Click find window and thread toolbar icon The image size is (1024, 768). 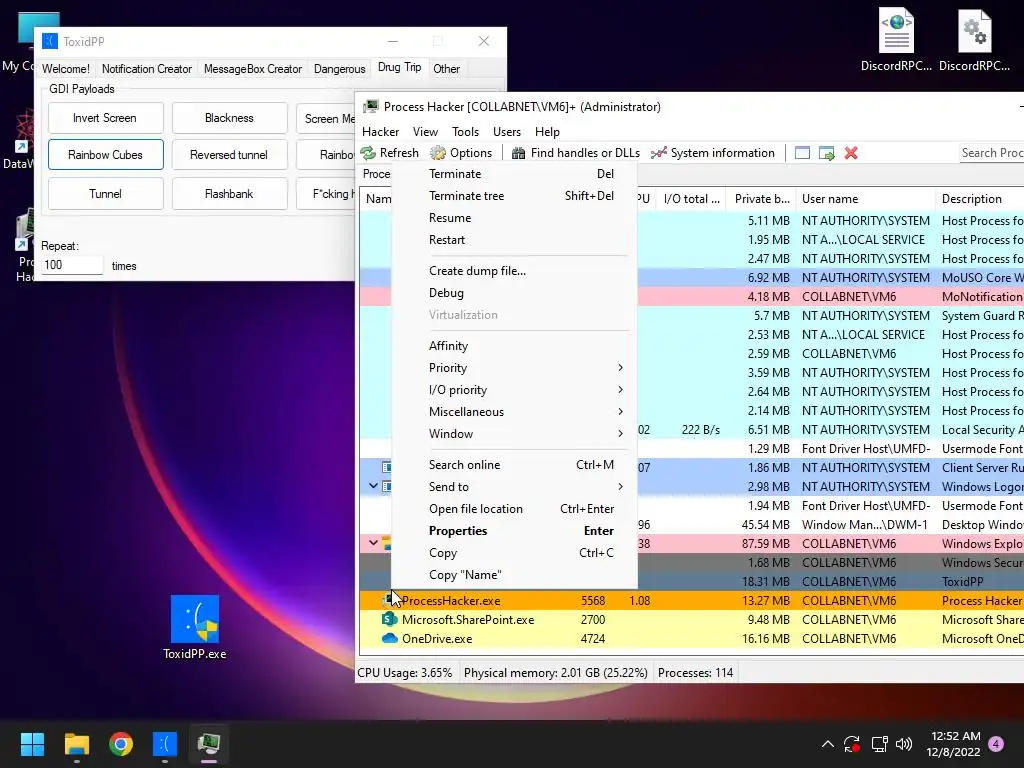827,153
